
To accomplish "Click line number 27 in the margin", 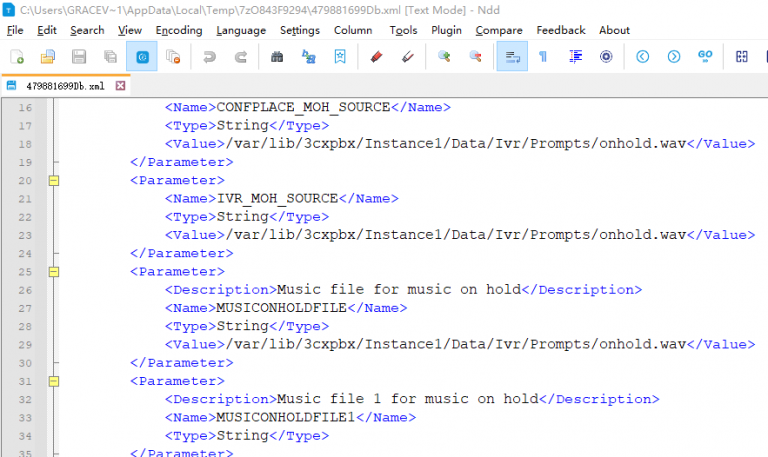I will click(x=25, y=308).
